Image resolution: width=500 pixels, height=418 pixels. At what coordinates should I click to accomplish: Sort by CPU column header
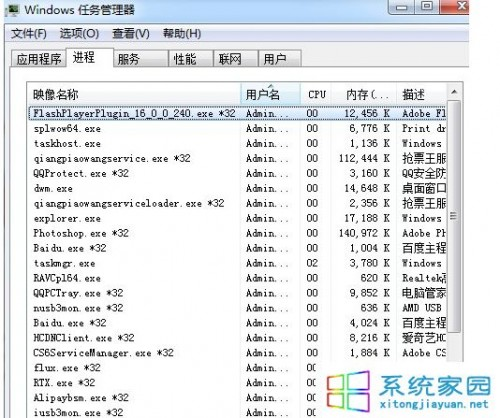pyautogui.click(x=317, y=94)
